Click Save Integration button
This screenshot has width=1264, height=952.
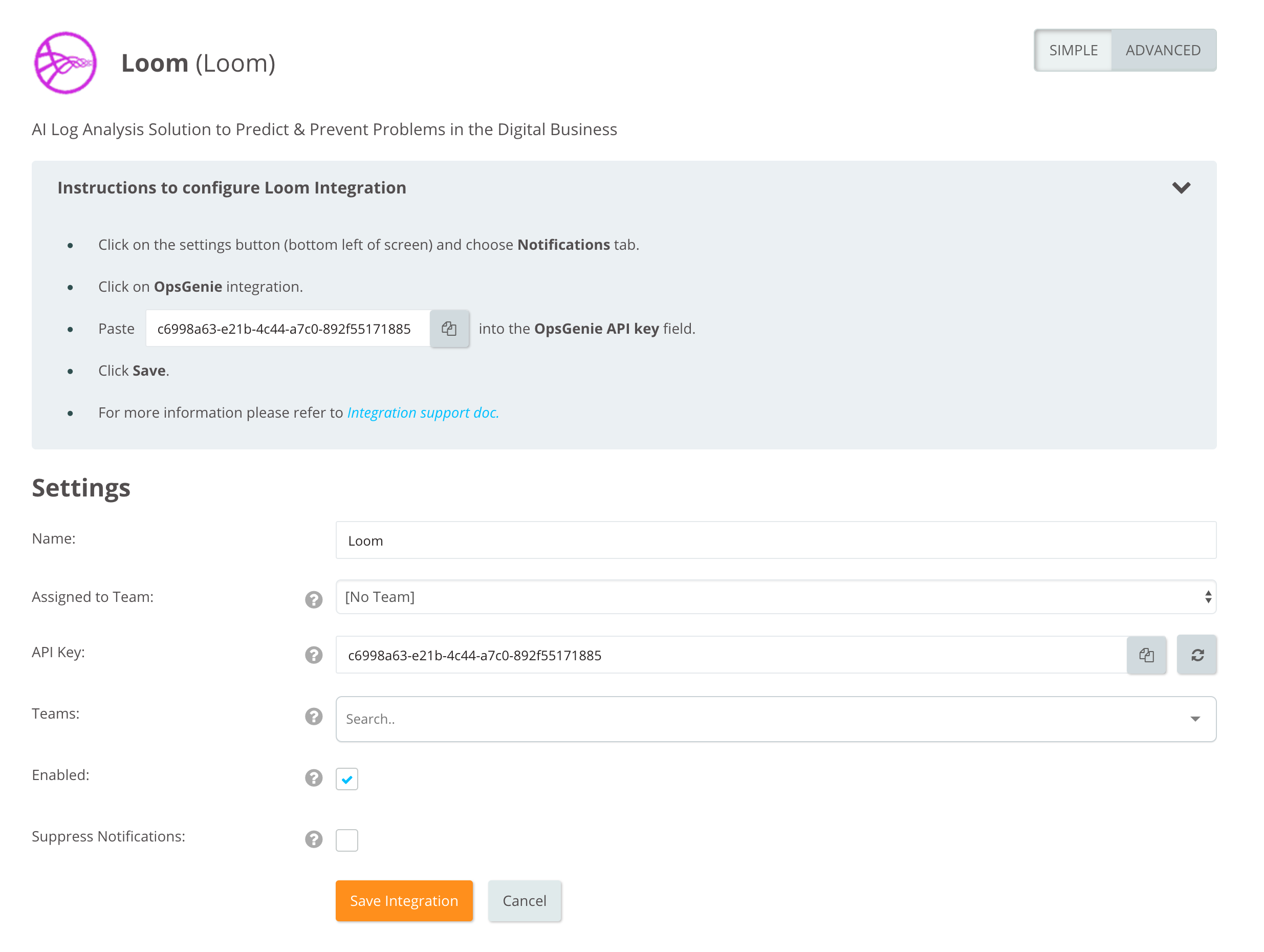click(404, 901)
